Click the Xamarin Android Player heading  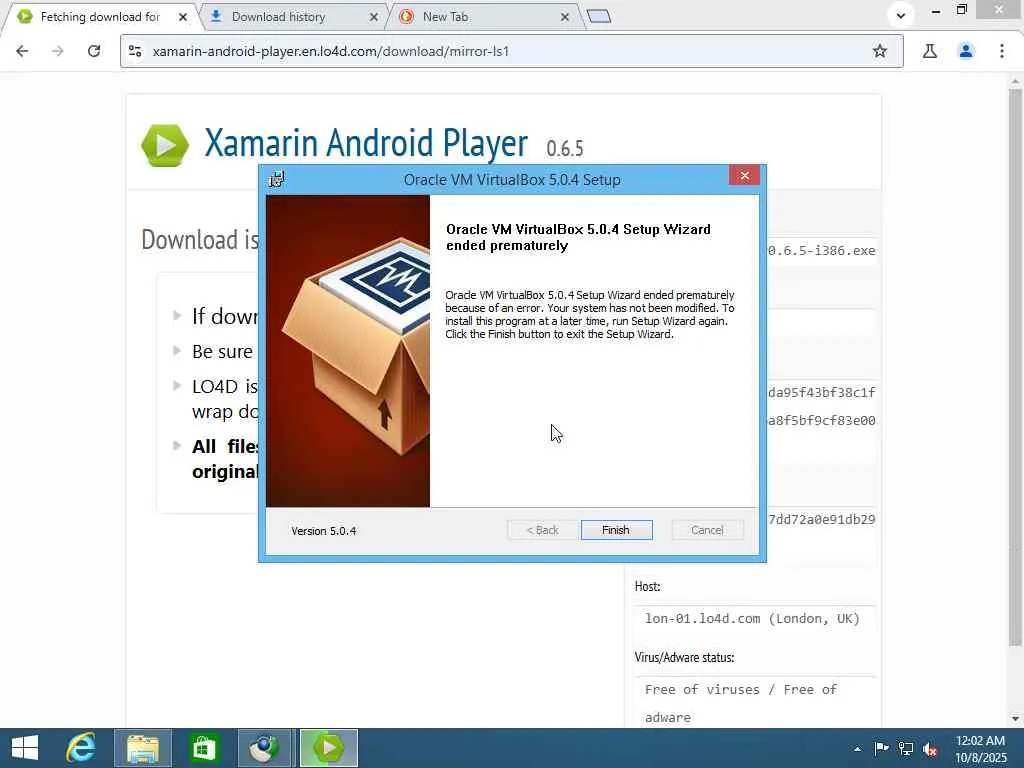pos(366,142)
